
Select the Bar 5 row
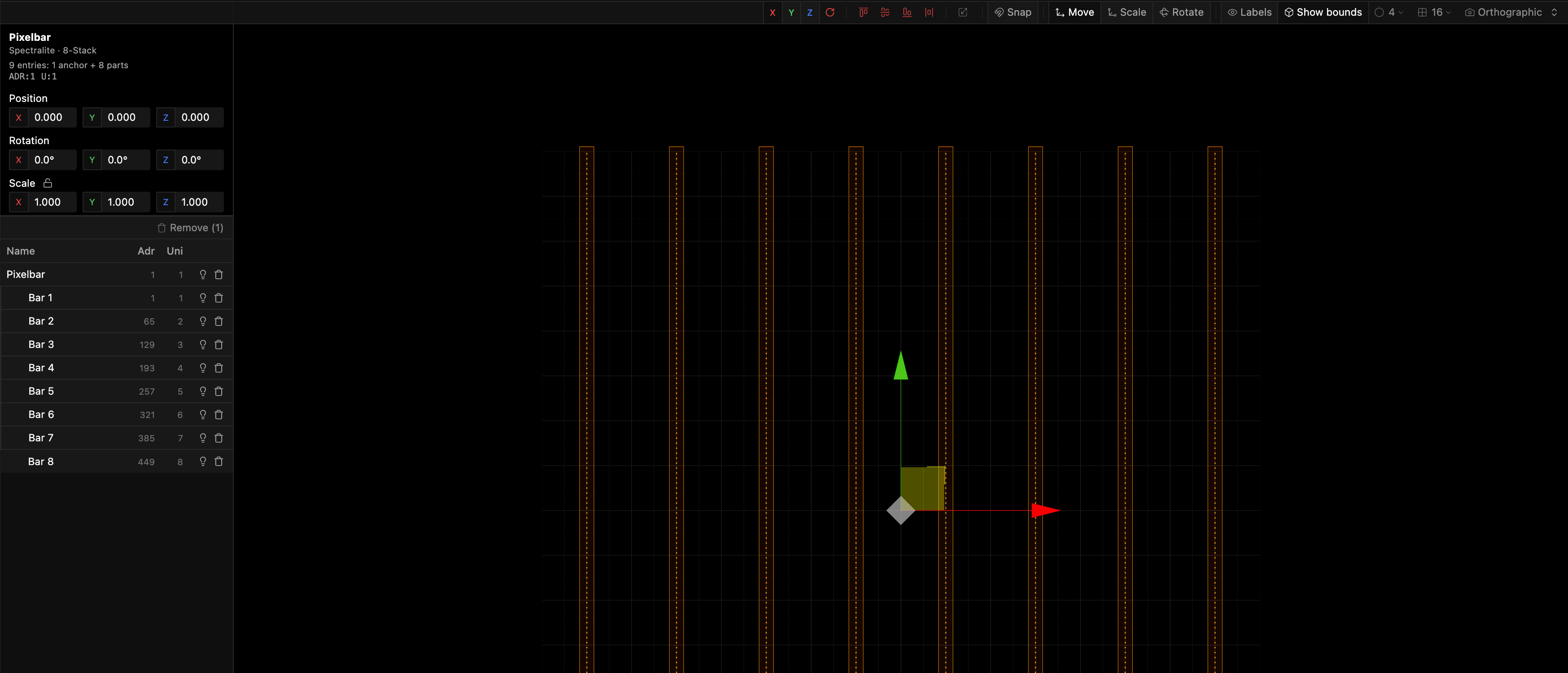click(116, 391)
